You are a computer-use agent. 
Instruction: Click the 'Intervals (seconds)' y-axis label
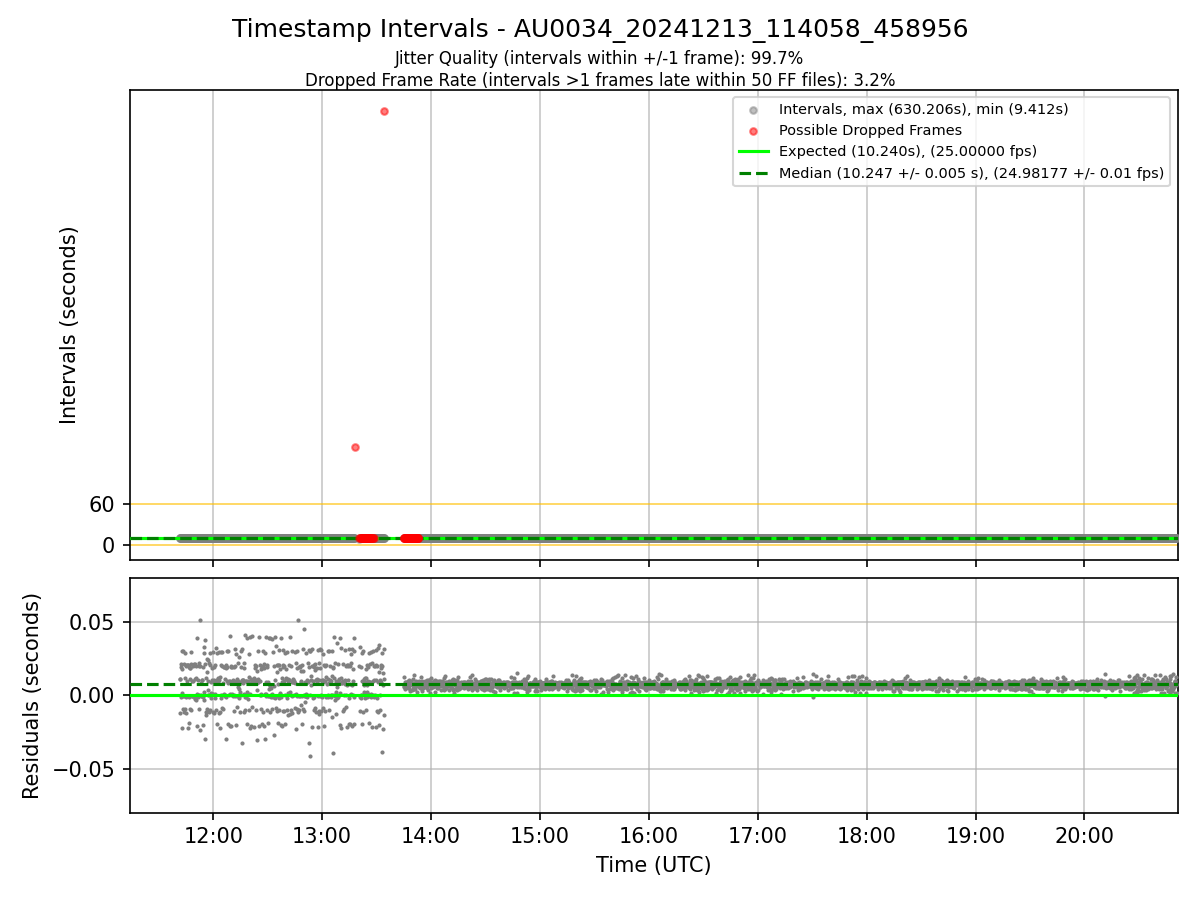click(x=68, y=325)
